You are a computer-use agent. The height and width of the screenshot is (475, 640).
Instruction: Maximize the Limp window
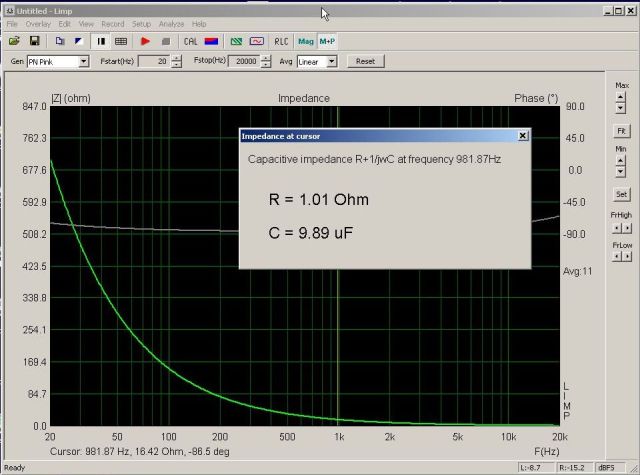pyautogui.click(x=619, y=11)
